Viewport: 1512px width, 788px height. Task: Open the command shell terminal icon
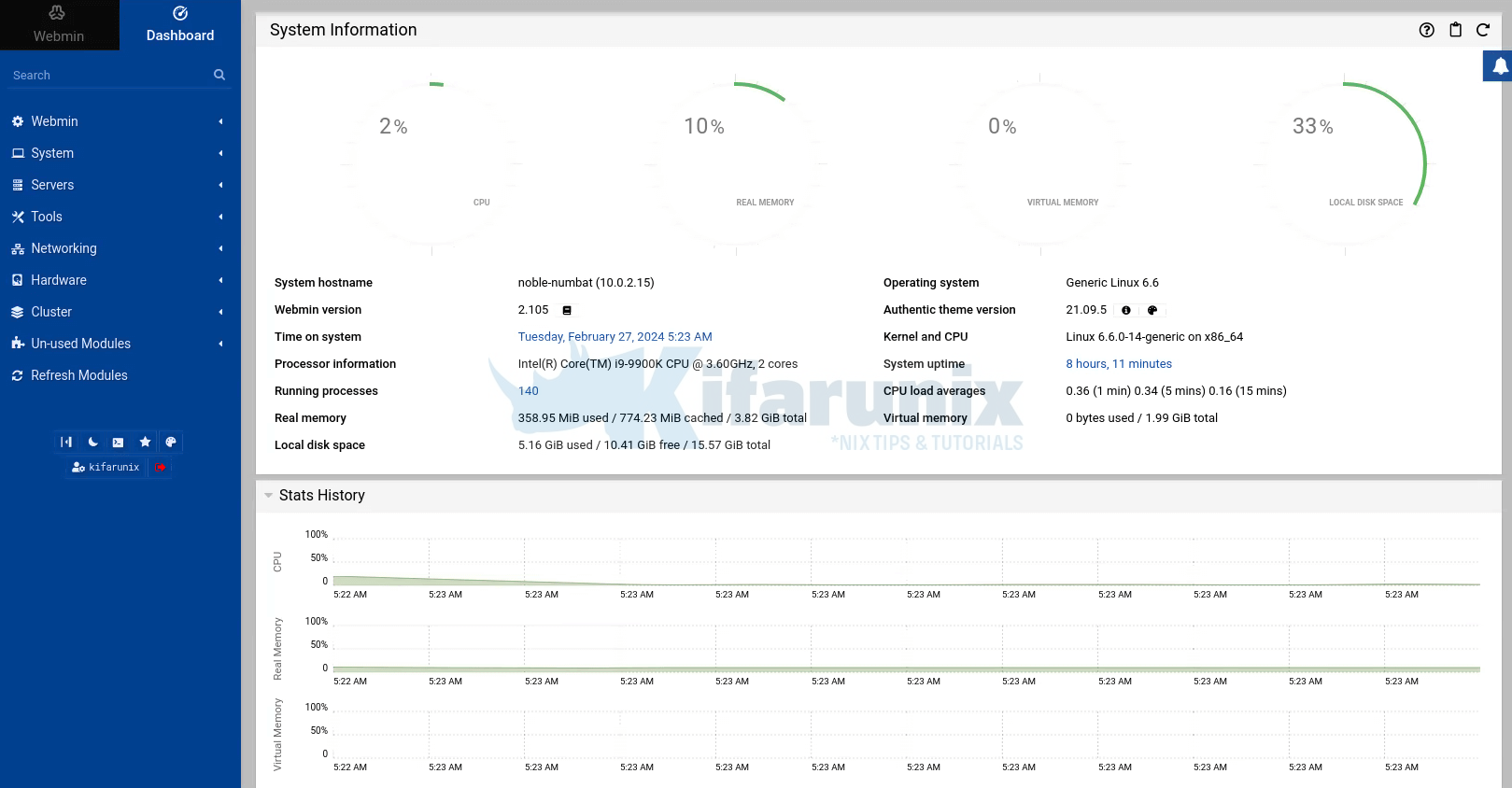(x=119, y=443)
